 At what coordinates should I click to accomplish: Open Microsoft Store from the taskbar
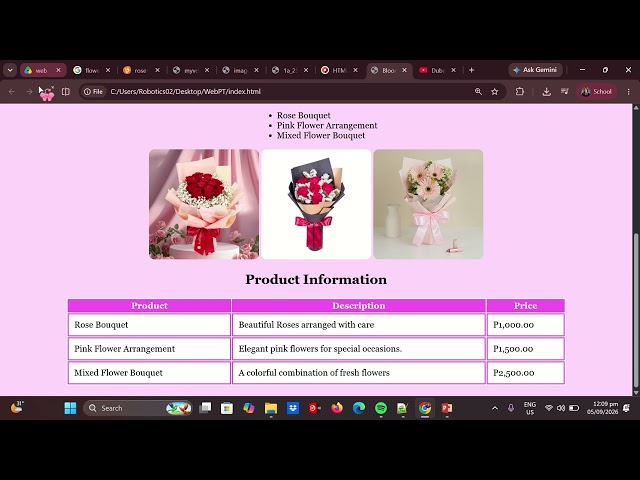coord(227,408)
